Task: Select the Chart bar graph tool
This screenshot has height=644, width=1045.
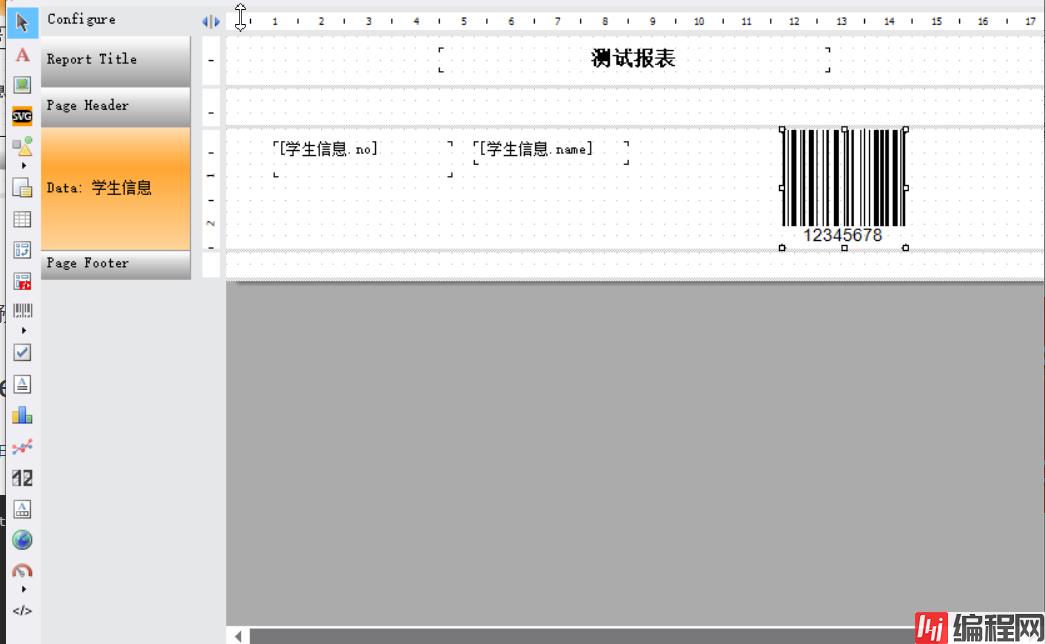Action: pos(22,415)
